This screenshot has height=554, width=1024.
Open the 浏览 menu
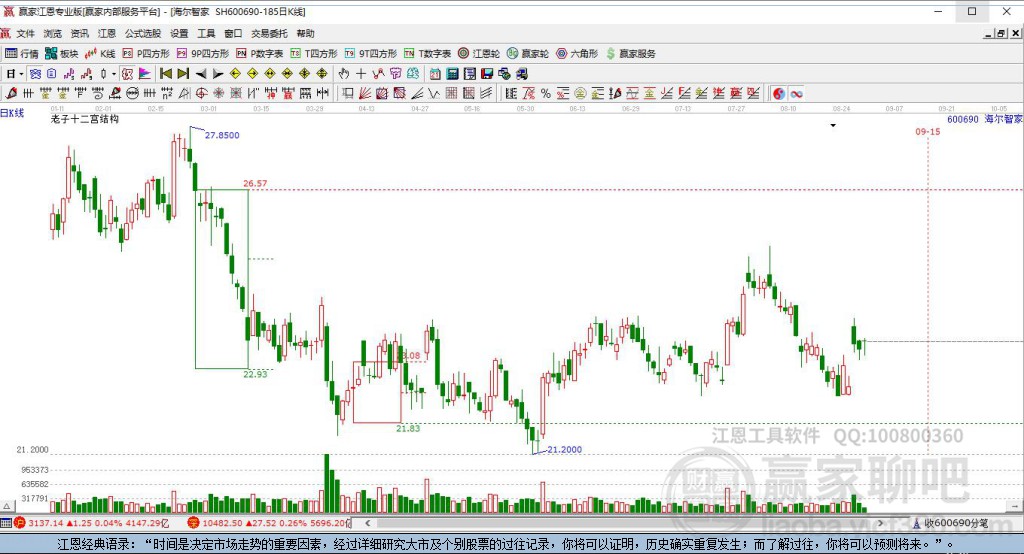coord(52,33)
